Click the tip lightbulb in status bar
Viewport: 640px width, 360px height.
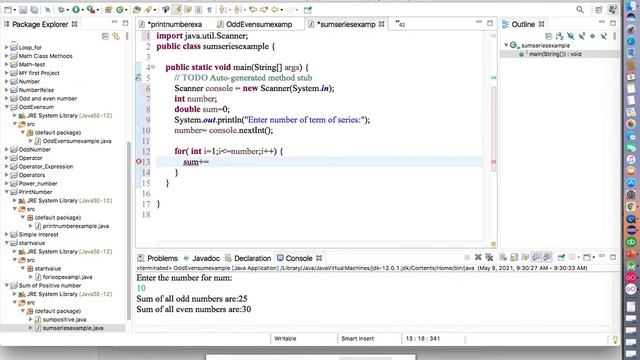(x=615, y=339)
